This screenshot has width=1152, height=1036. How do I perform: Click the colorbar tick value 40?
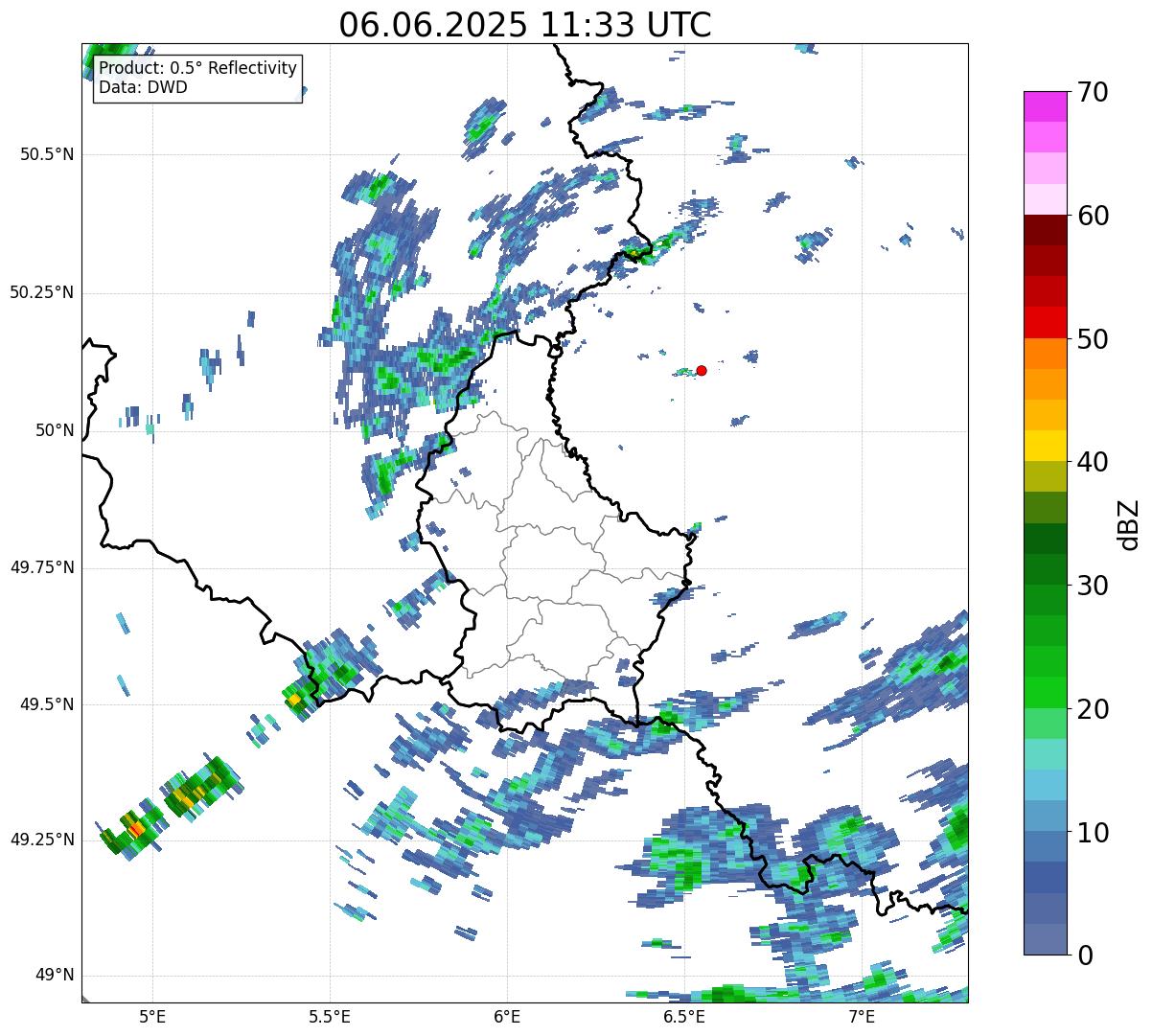click(x=1094, y=462)
